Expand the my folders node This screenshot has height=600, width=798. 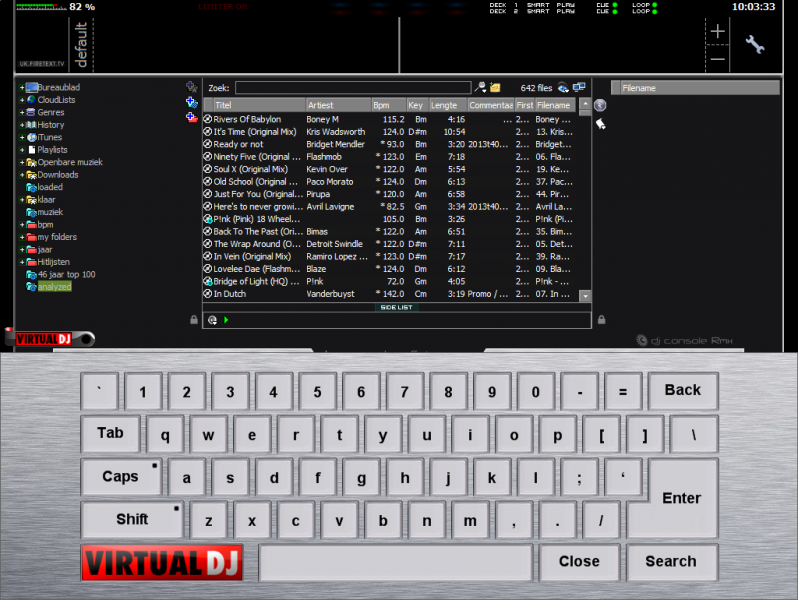click(x=22, y=237)
